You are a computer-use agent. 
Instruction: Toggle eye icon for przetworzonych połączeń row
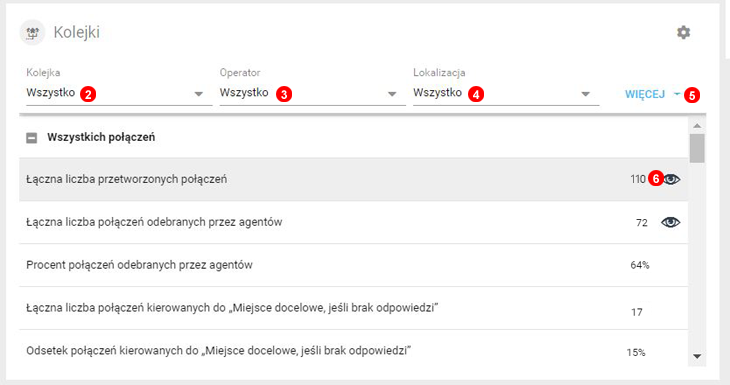(671, 179)
